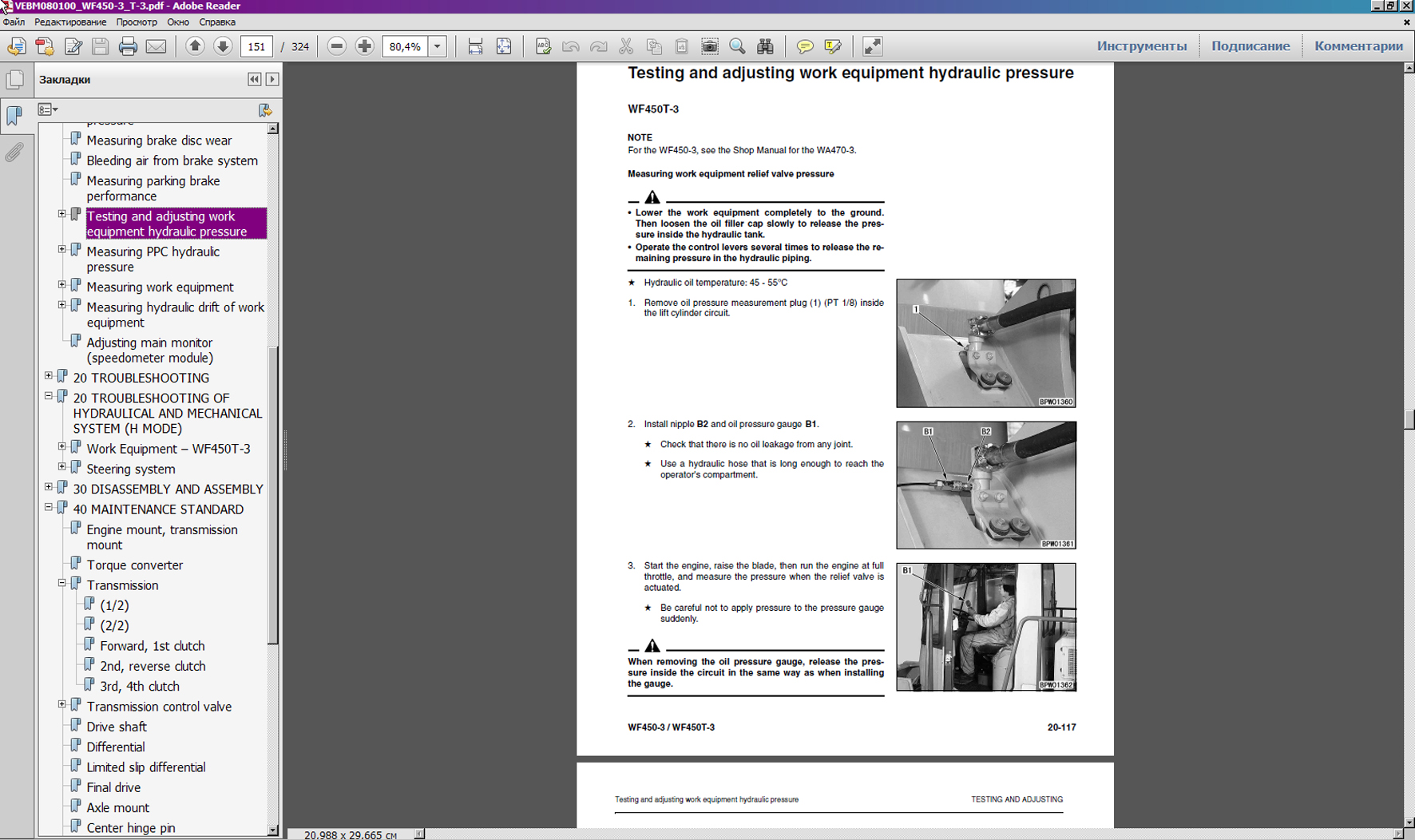This screenshot has width=1415, height=840.
Task: Toggle the bookmarks panel icon
Action: tap(14, 116)
